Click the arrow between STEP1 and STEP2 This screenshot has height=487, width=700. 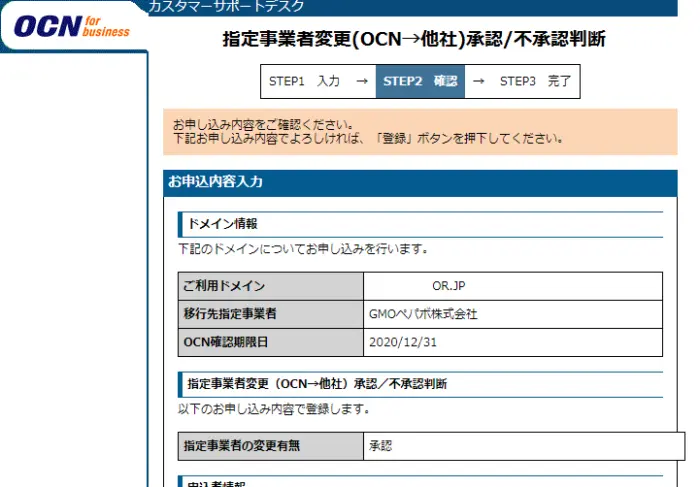362,81
